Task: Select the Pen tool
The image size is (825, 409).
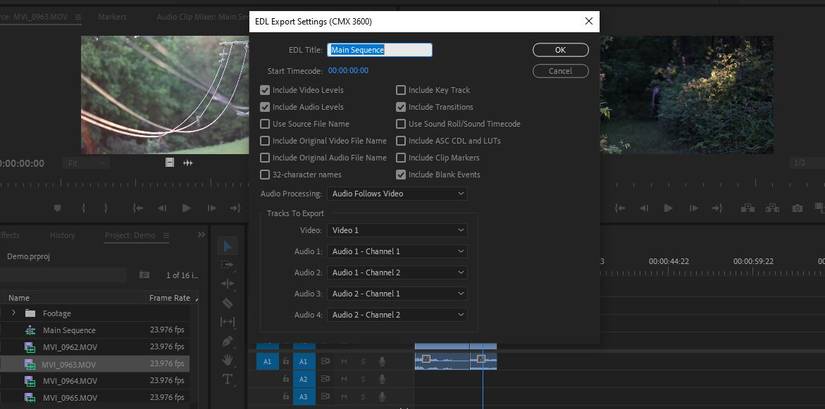Action: pos(228,341)
